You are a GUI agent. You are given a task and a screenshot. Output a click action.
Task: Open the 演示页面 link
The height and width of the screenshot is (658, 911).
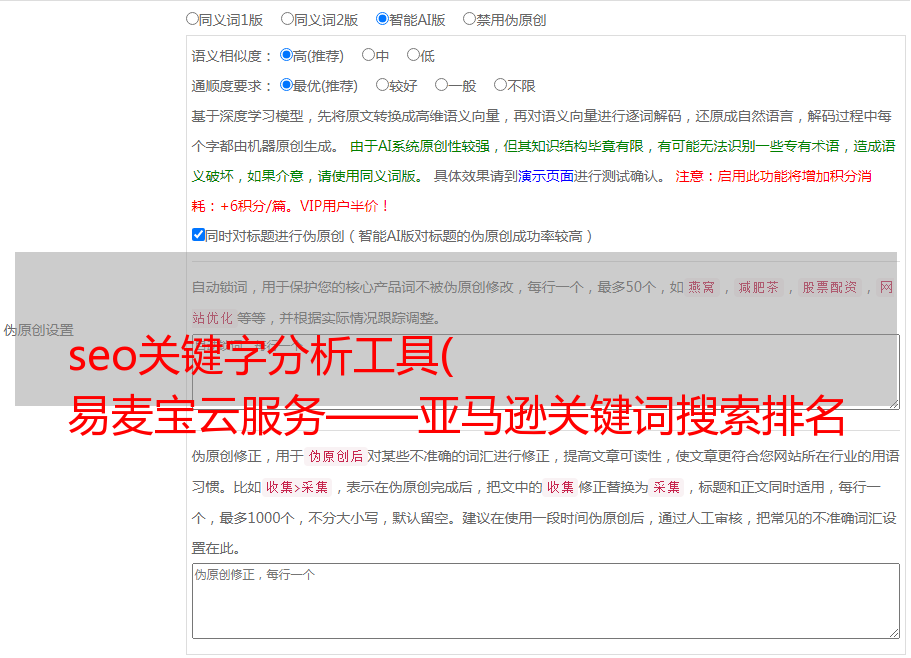[x=546, y=176]
